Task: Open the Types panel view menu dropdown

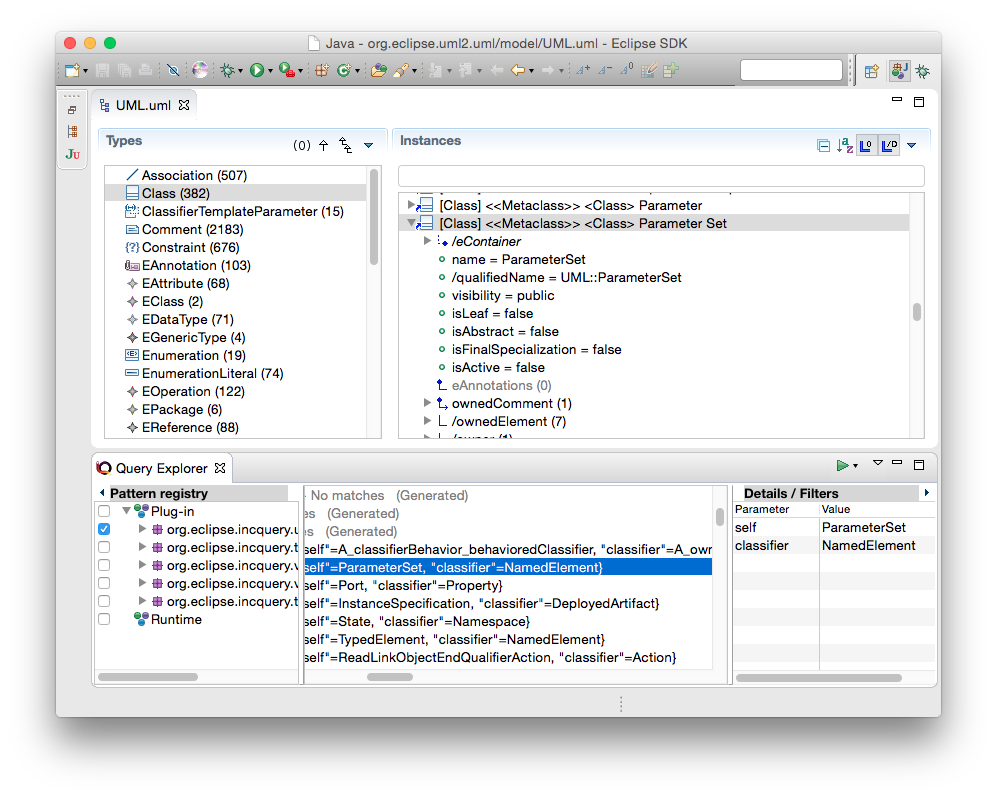Action: tap(368, 146)
